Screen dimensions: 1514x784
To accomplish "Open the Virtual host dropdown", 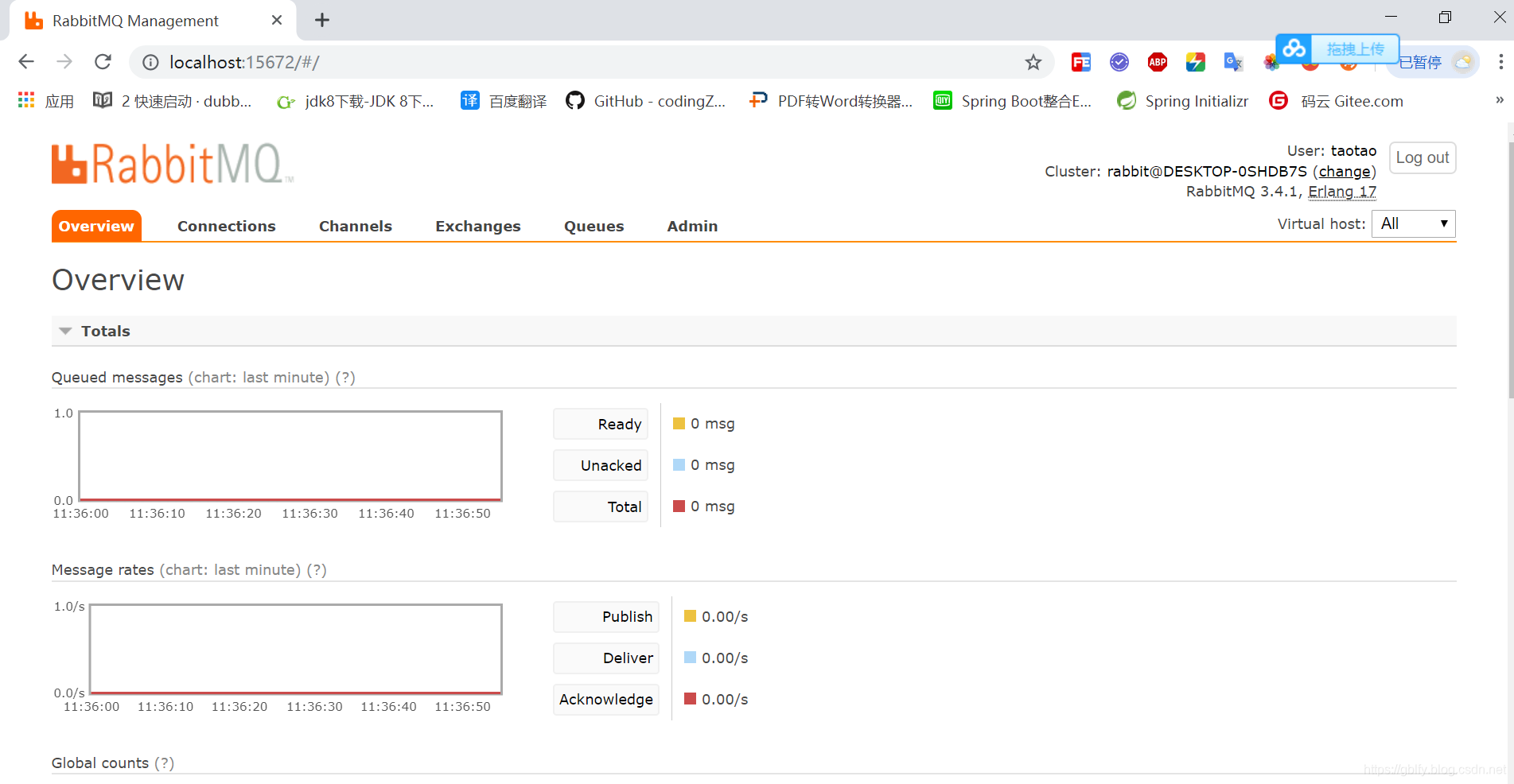I will click(1414, 223).
